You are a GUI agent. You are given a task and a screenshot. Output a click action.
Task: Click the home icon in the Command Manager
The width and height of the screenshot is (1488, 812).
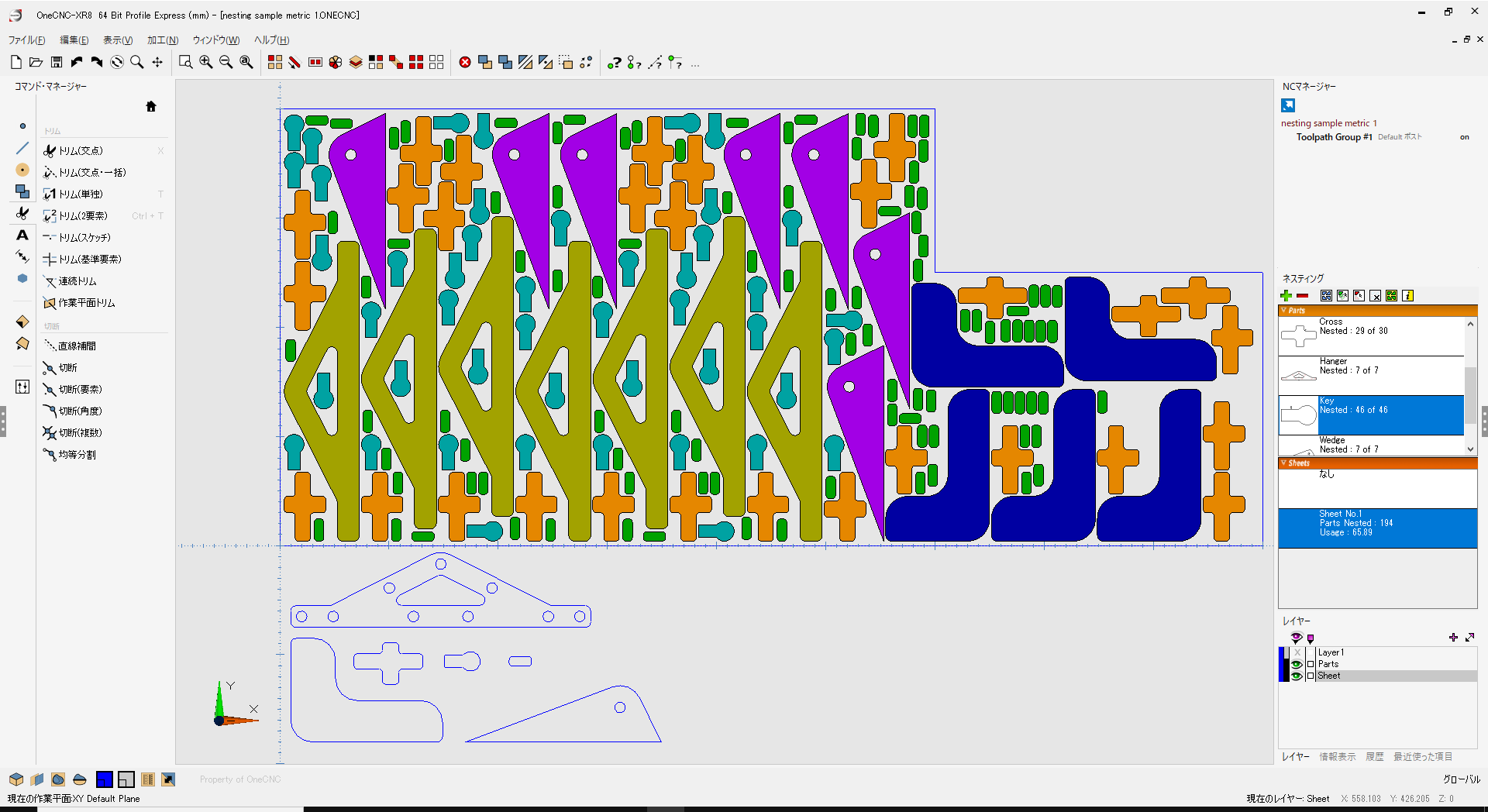point(151,106)
